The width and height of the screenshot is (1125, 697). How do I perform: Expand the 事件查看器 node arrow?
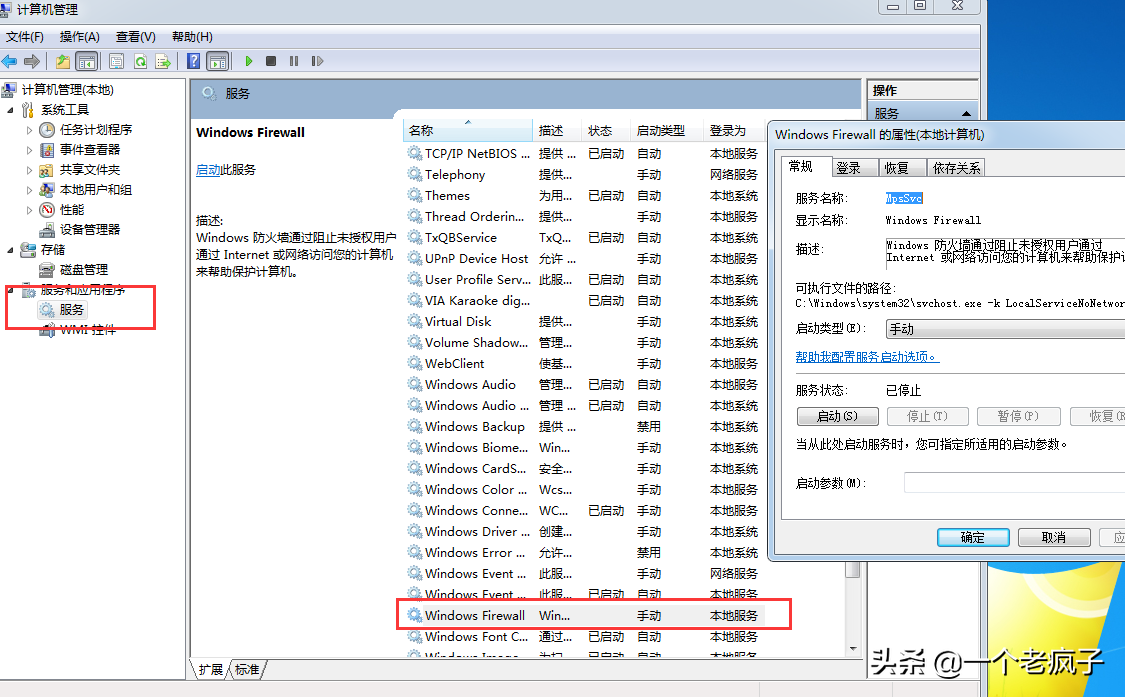(29, 150)
